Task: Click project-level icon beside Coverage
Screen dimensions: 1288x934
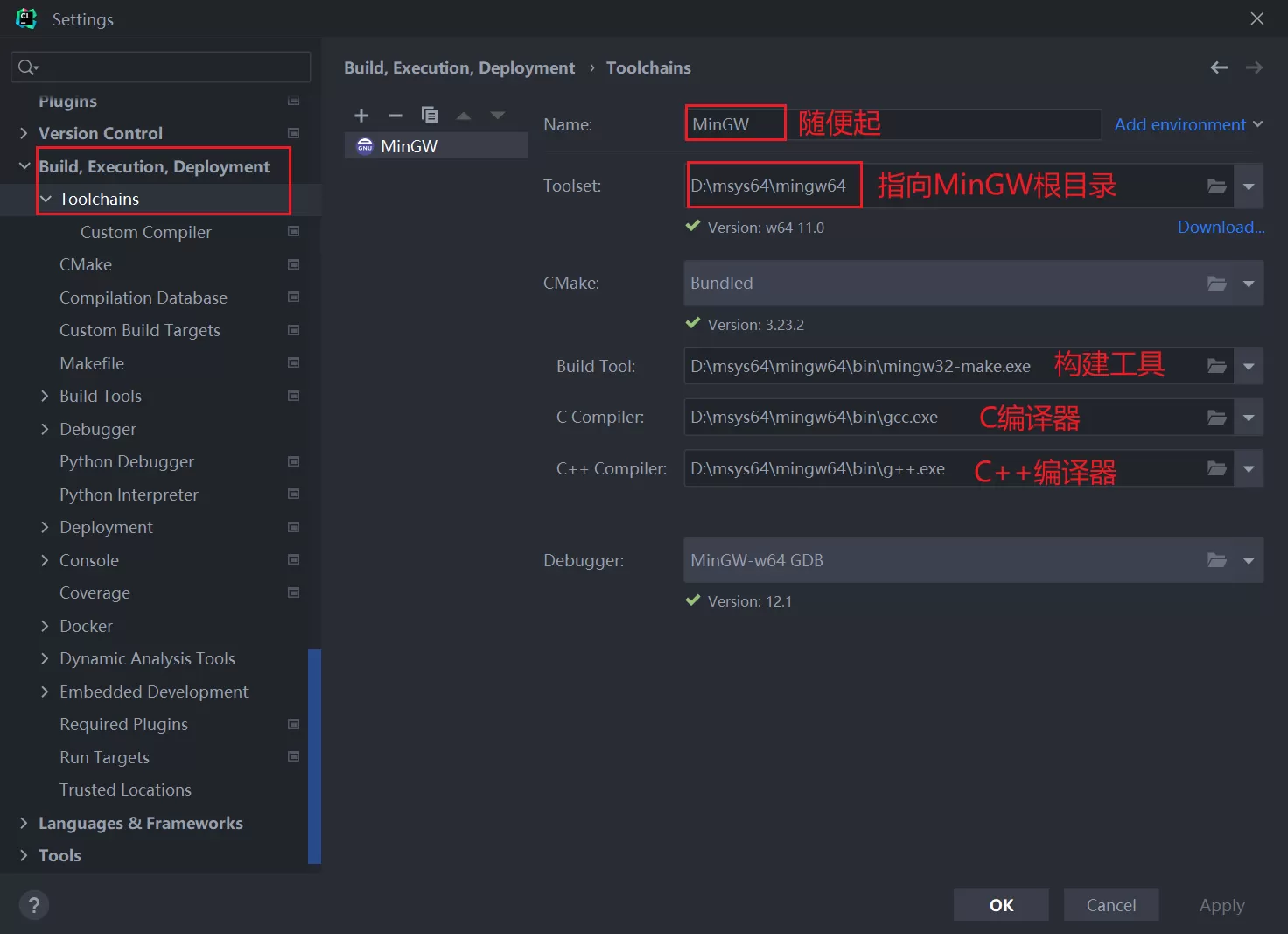Action: pyautogui.click(x=294, y=593)
